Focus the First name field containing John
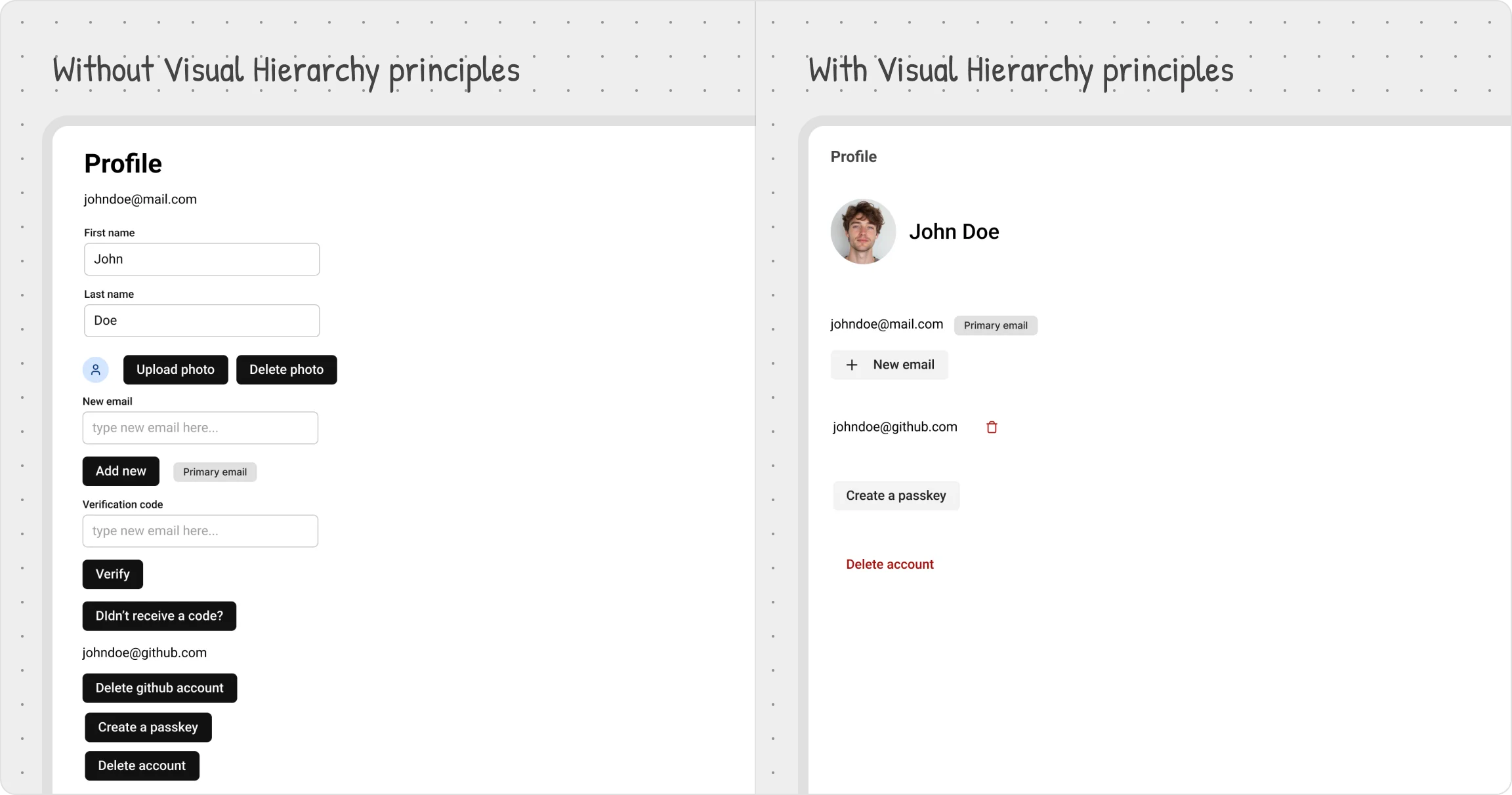 (201, 259)
